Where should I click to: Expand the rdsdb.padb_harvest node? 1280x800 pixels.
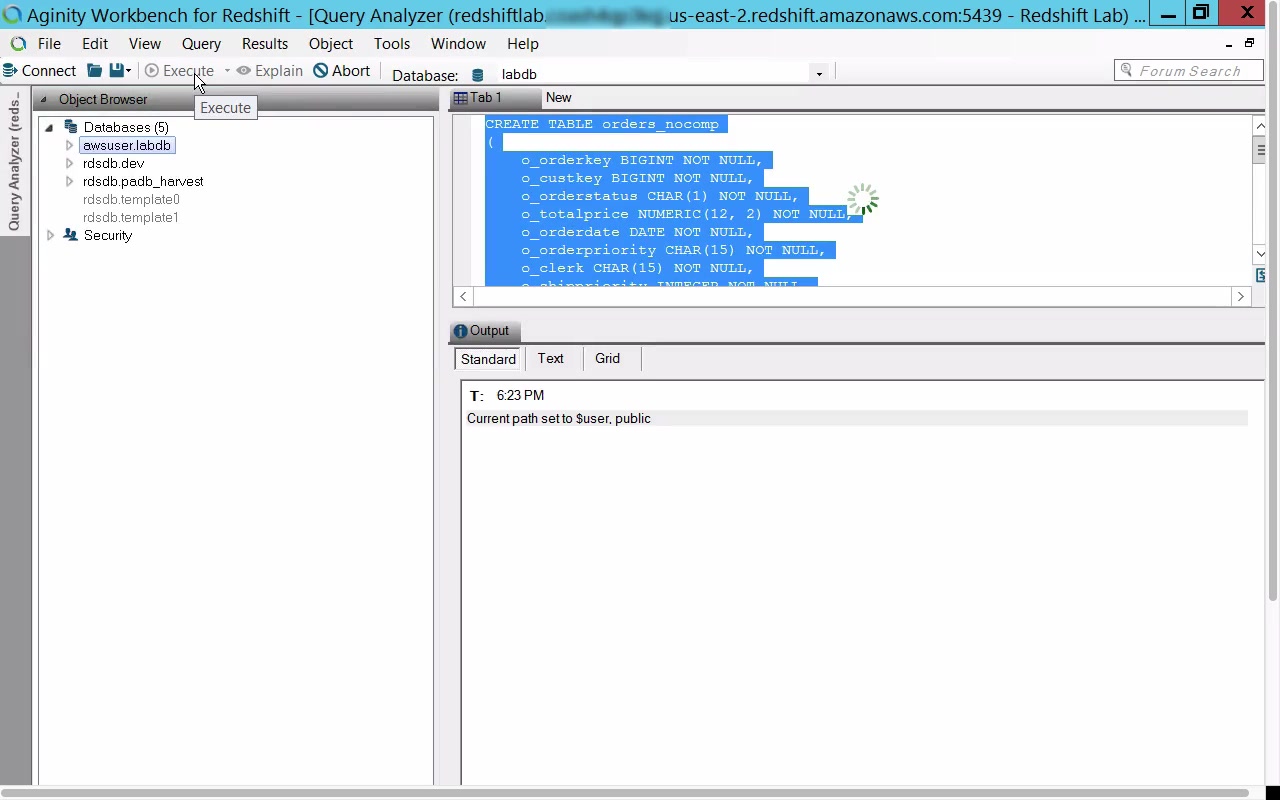point(69,182)
